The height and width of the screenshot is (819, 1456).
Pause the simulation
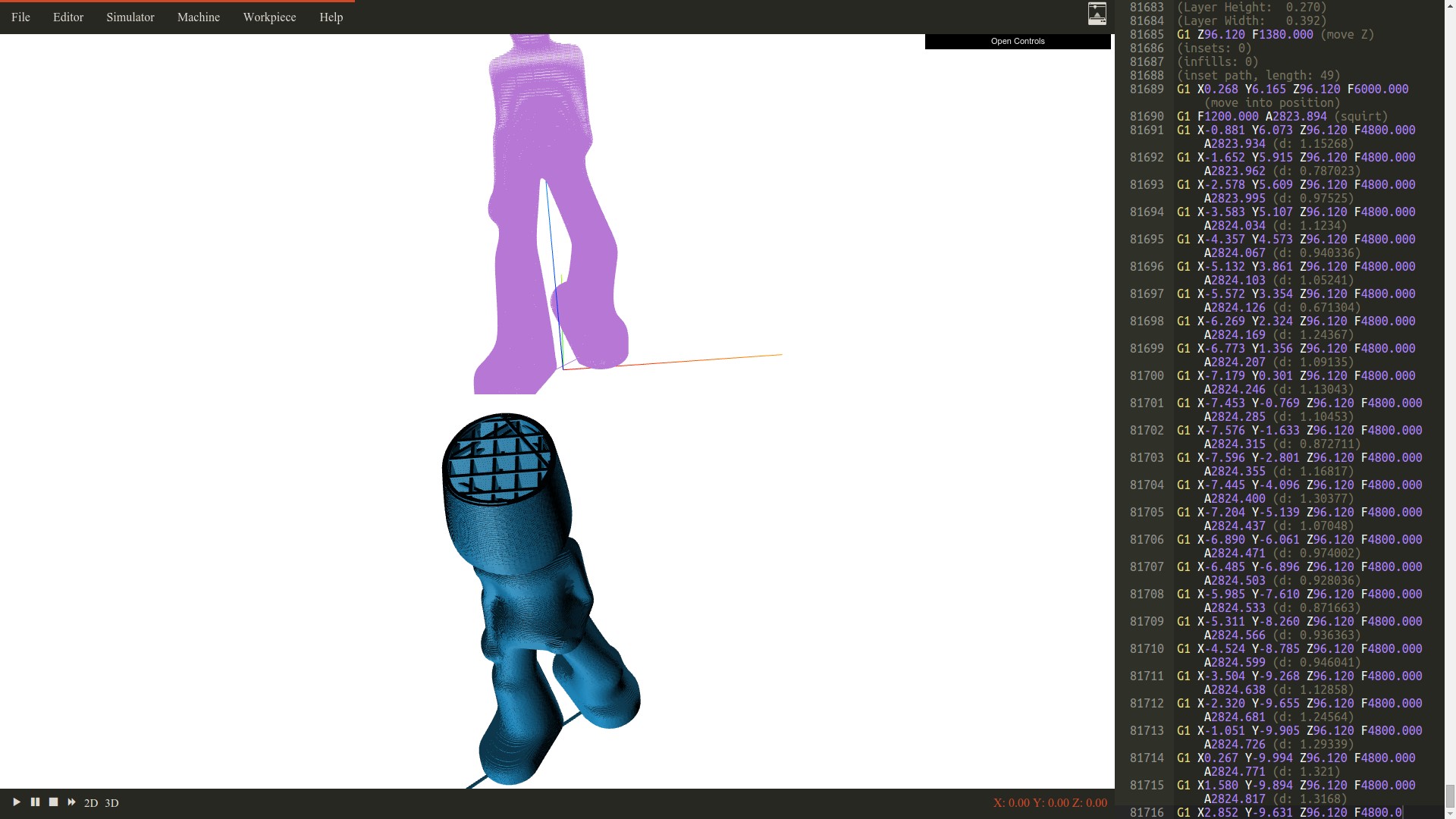[x=35, y=802]
